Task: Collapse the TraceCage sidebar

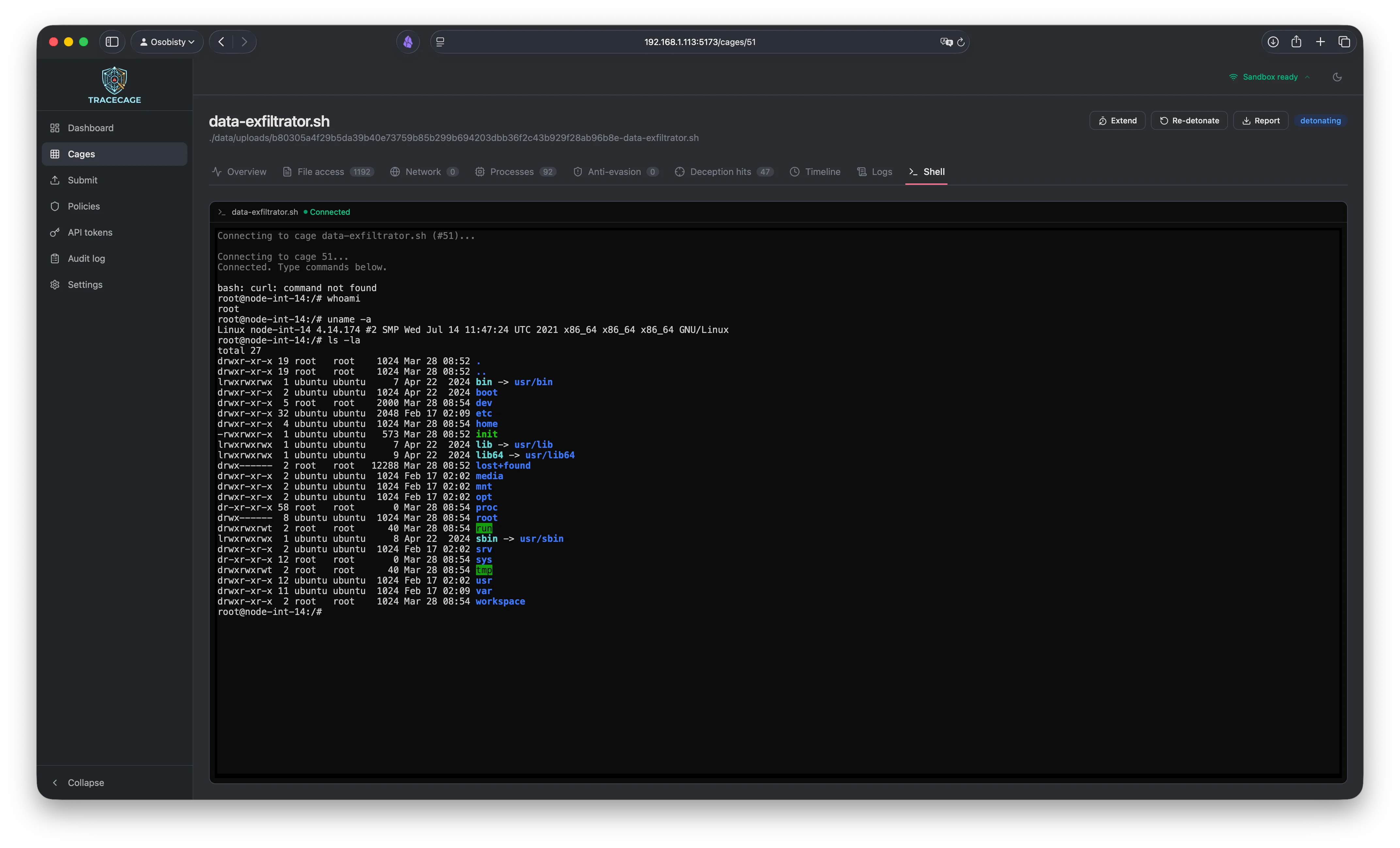Action: [78, 782]
